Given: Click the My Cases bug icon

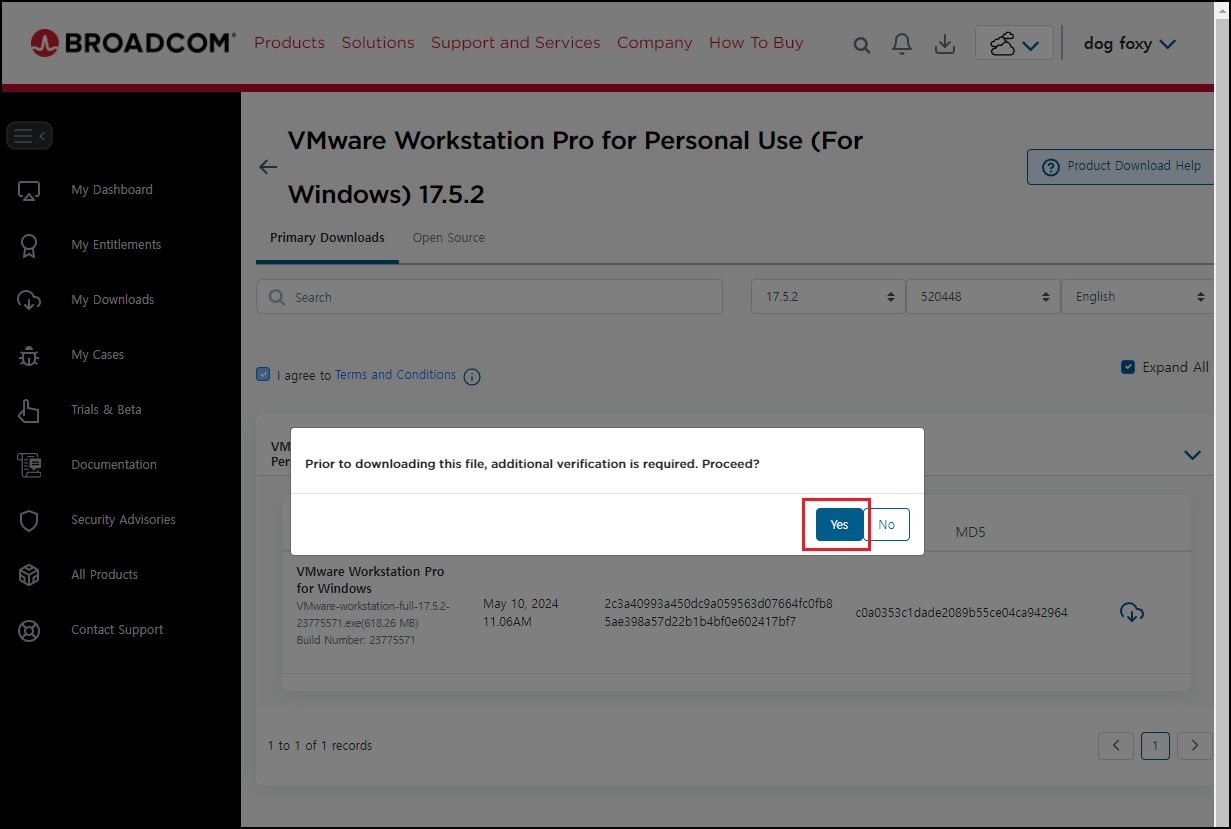Looking at the screenshot, I should [29, 355].
